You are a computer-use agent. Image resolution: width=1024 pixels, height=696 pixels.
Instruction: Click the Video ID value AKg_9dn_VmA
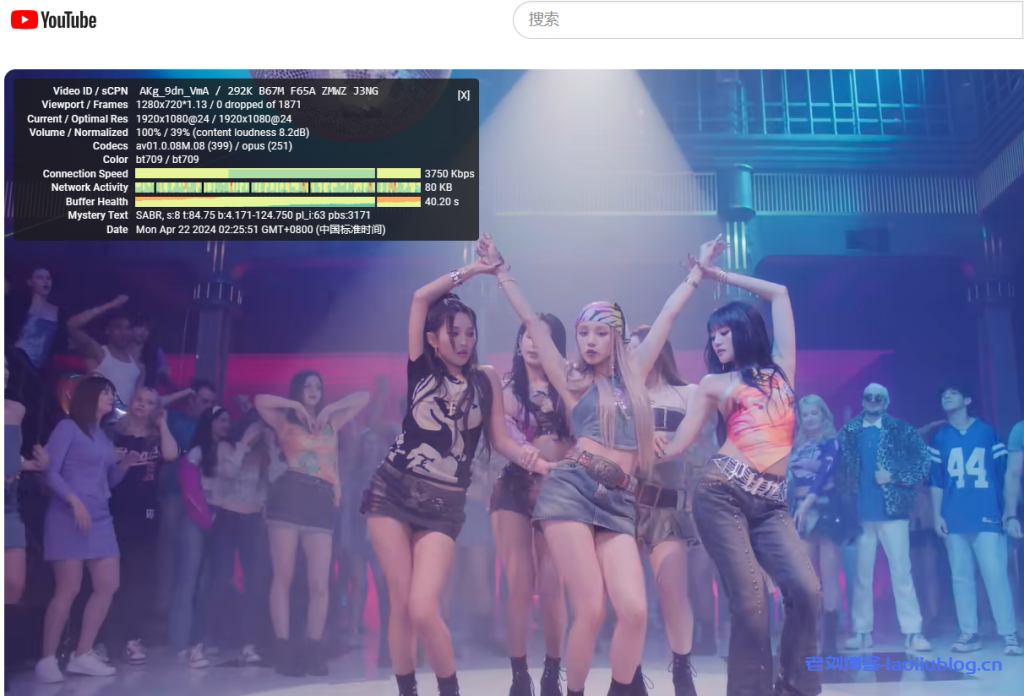coord(174,91)
